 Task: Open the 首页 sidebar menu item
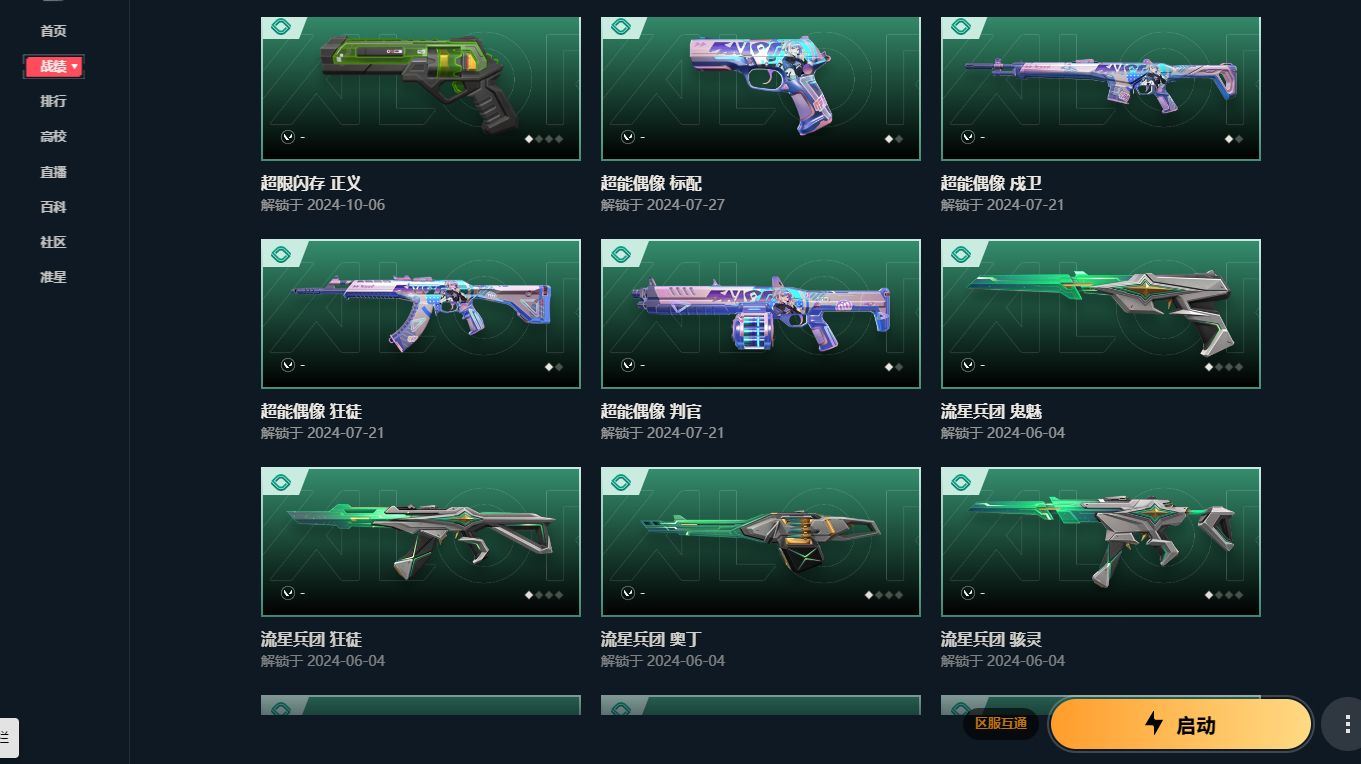coord(53,31)
